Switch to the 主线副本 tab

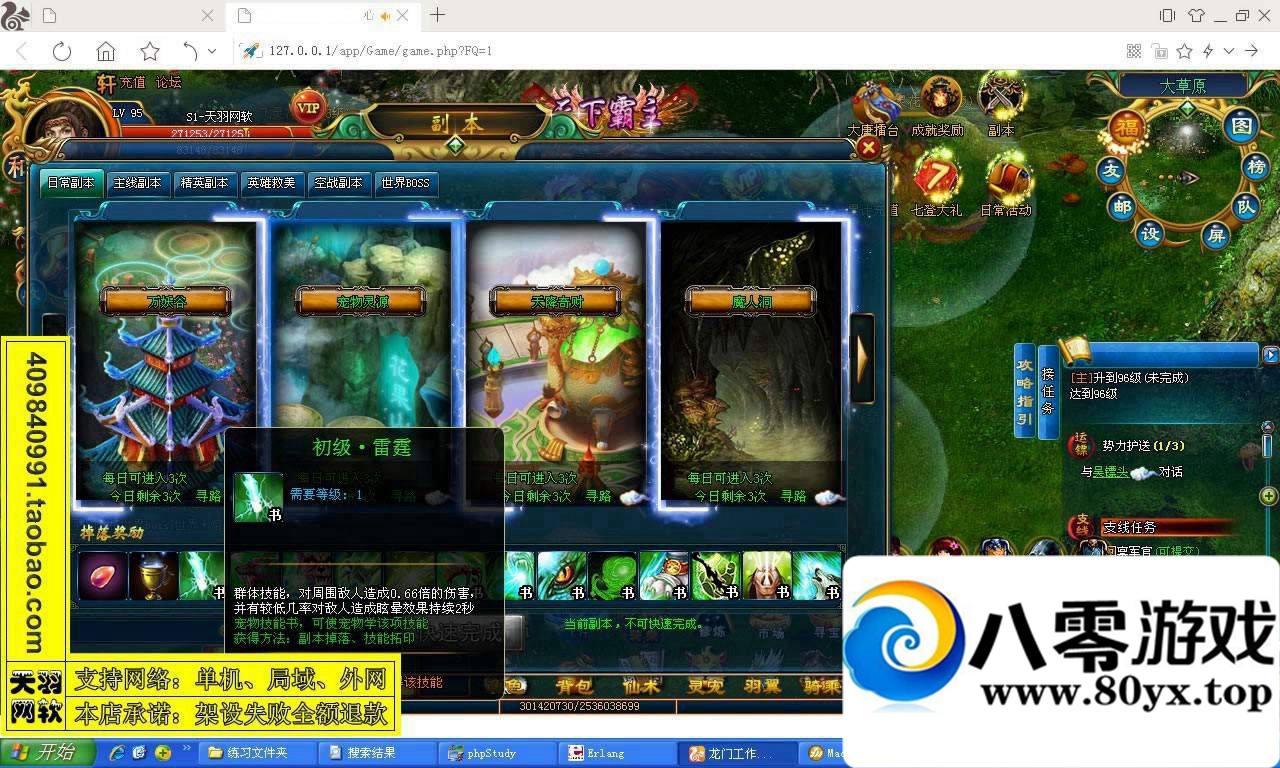click(138, 184)
